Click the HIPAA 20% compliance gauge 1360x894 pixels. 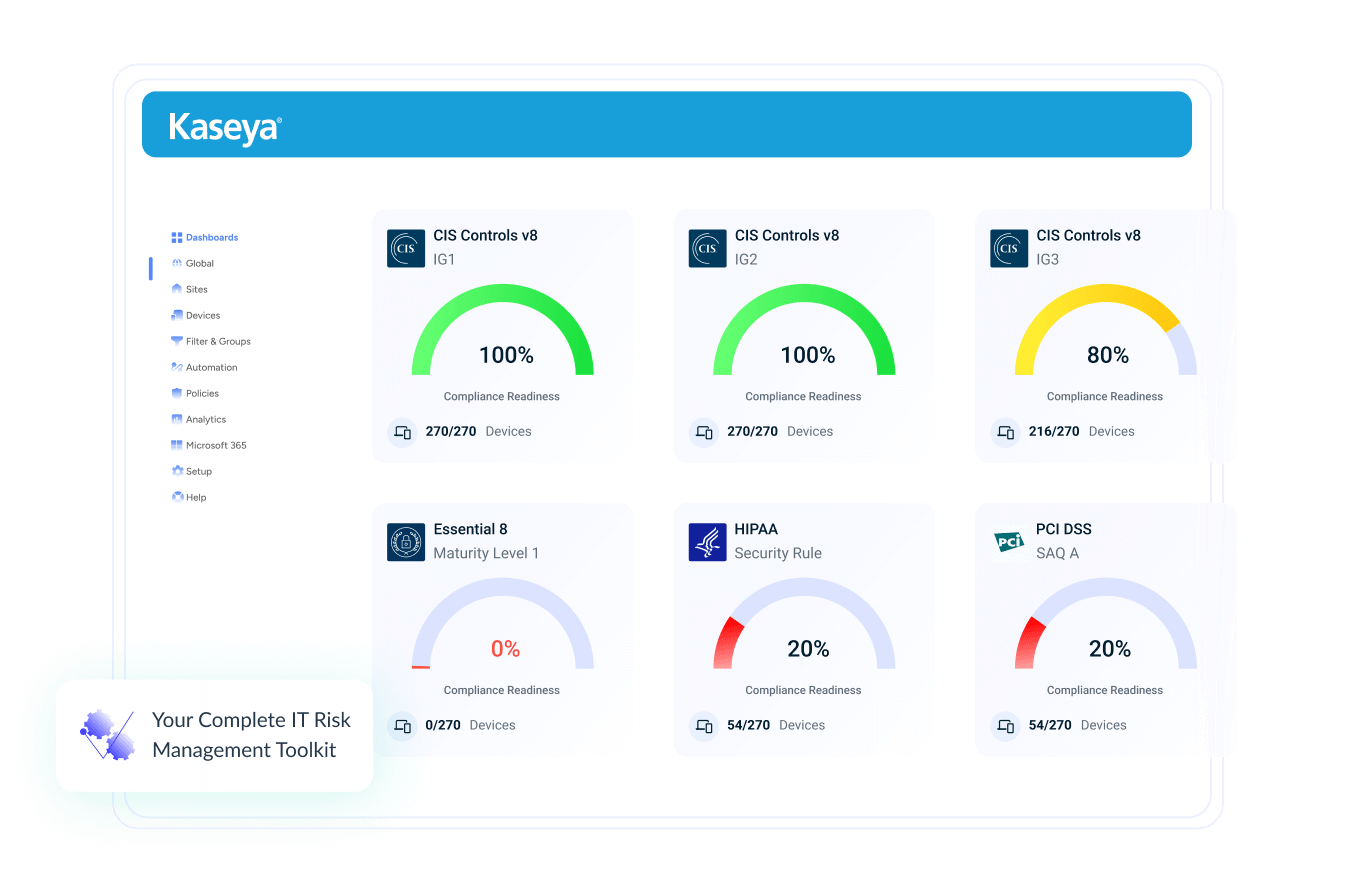tap(804, 624)
